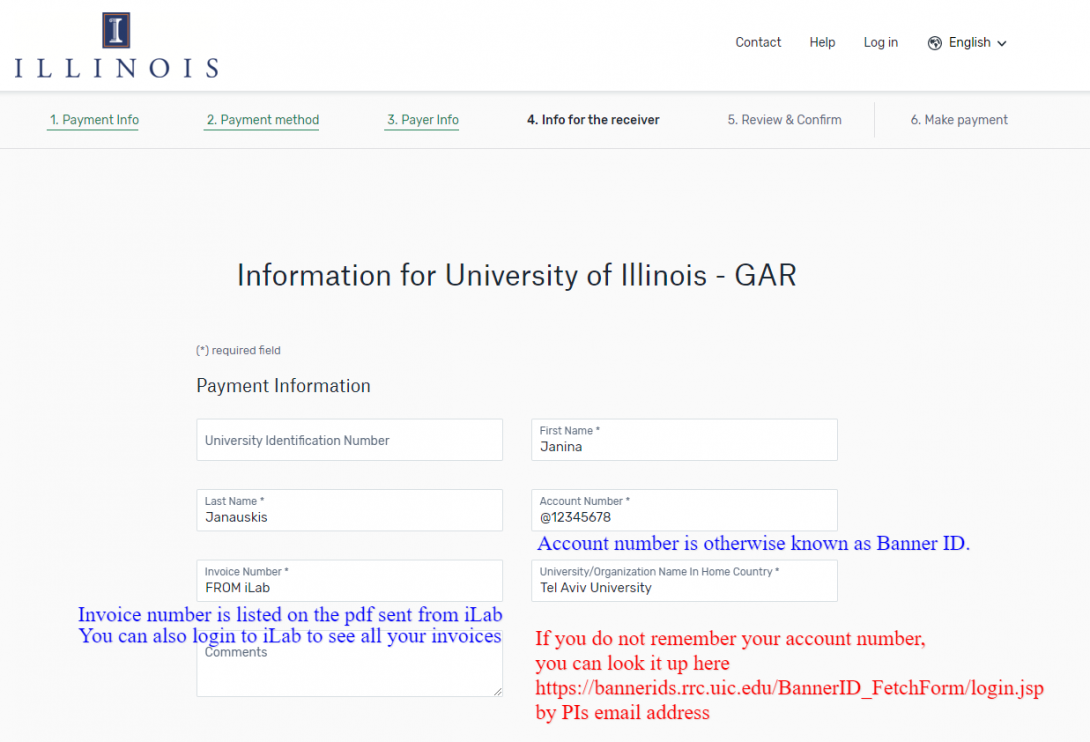
Task: Select step 4 Info for the receiver
Action: click(x=593, y=120)
